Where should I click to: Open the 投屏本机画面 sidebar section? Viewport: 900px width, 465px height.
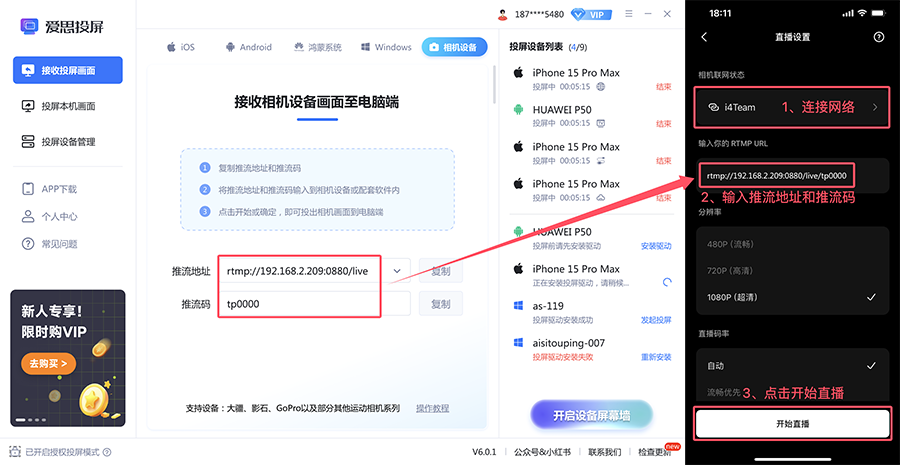68,106
